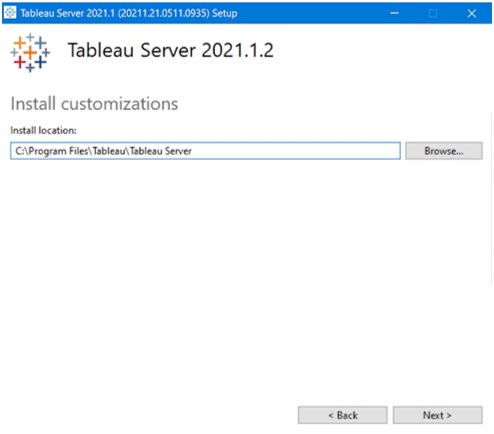Viewport: 494px width, 434px height.
Task: Click the Next button
Action: pyautogui.click(x=437, y=415)
